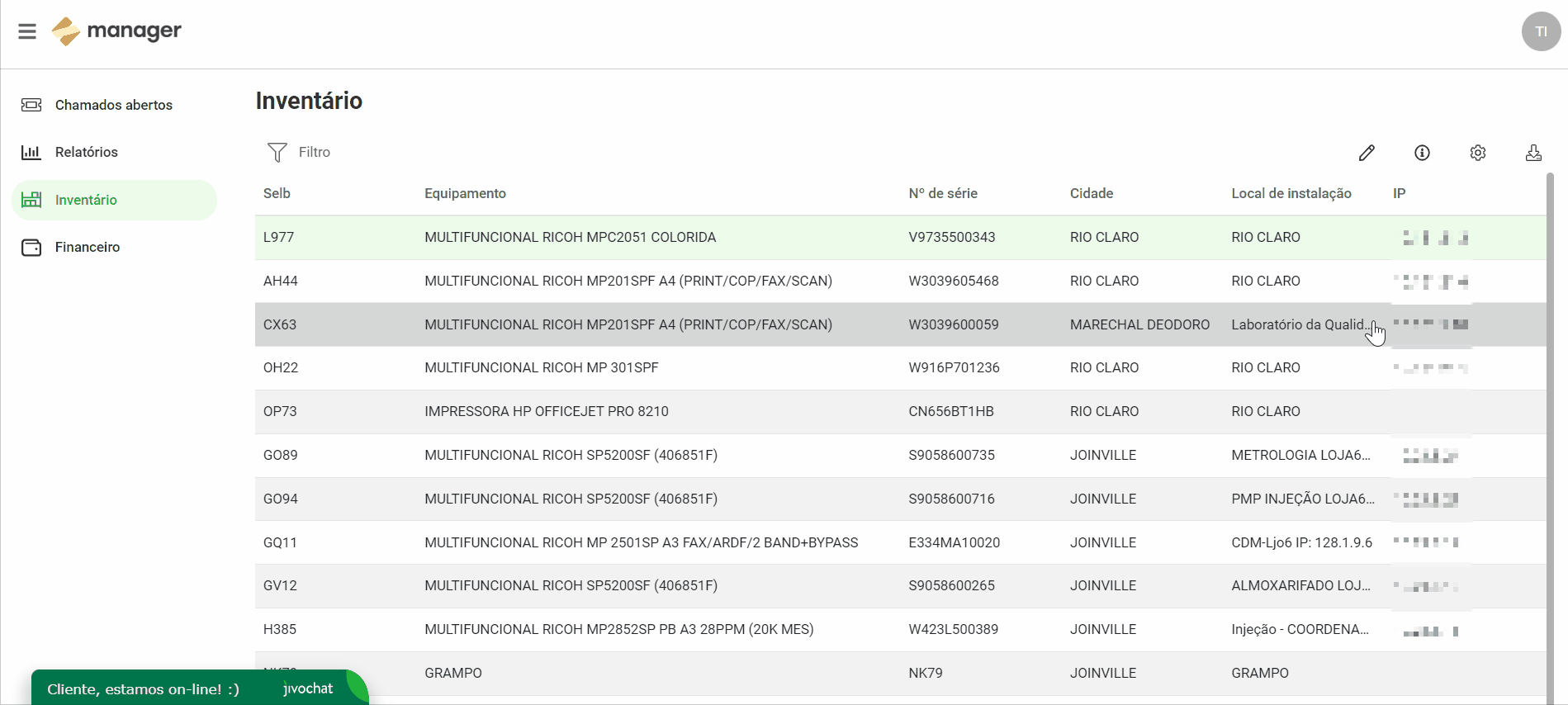The width and height of the screenshot is (1568, 705).
Task: Click serial number W3039605468
Action: click(x=953, y=282)
